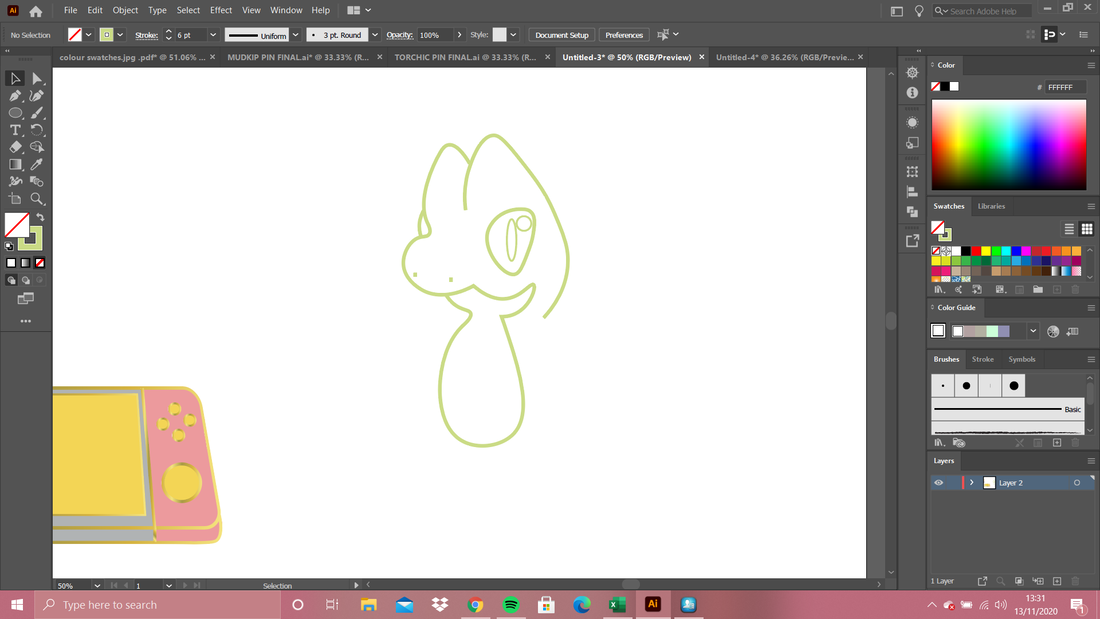The height and width of the screenshot is (619, 1100).
Task: Switch Swatches panel to thumbnail grid view
Action: point(1087,229)
